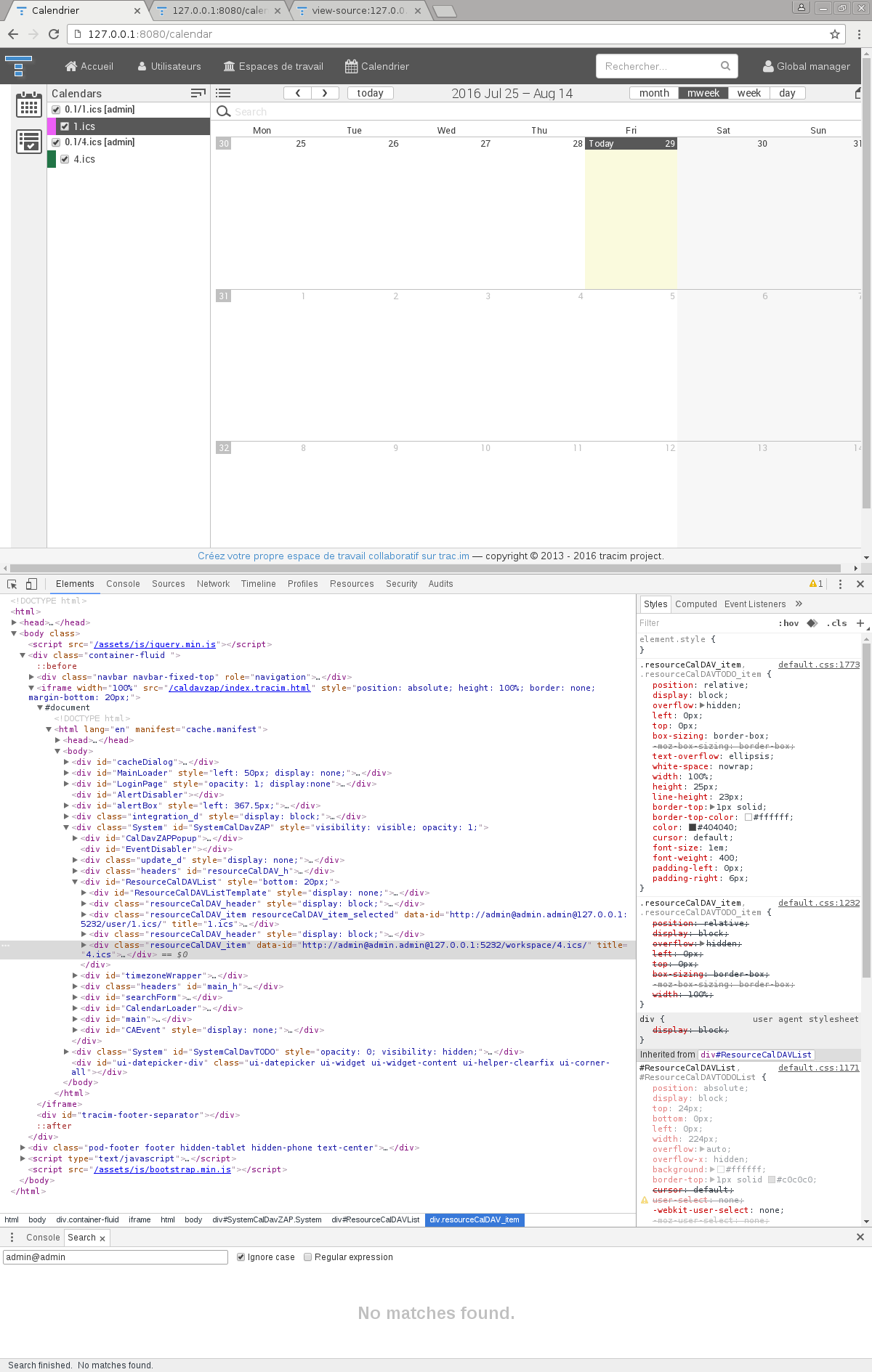Click the browser reload page icon
The width and height of the screenshot is (872, 1372).
(x=54, y=34)
